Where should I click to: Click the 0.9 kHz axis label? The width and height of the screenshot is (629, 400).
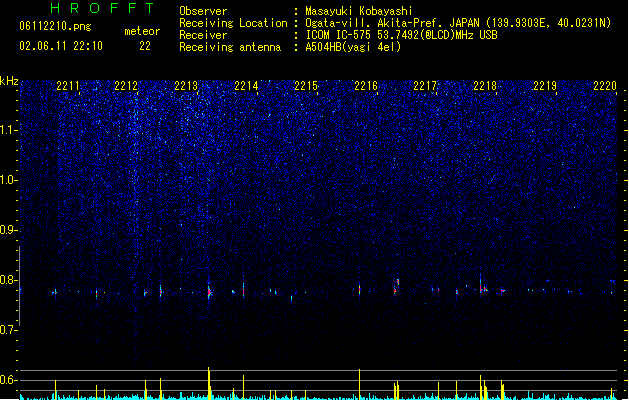[8, 230]
